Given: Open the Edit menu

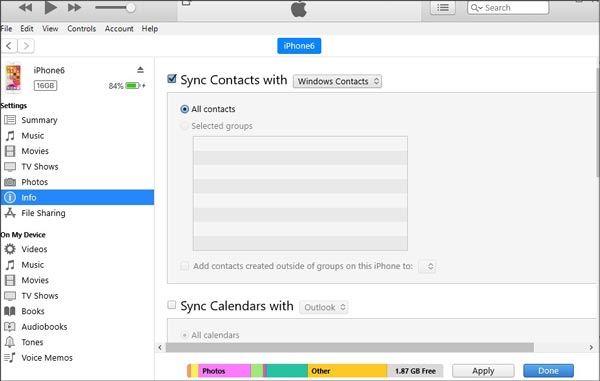Looking at the screenshot, I should click(x=27, y=29).
